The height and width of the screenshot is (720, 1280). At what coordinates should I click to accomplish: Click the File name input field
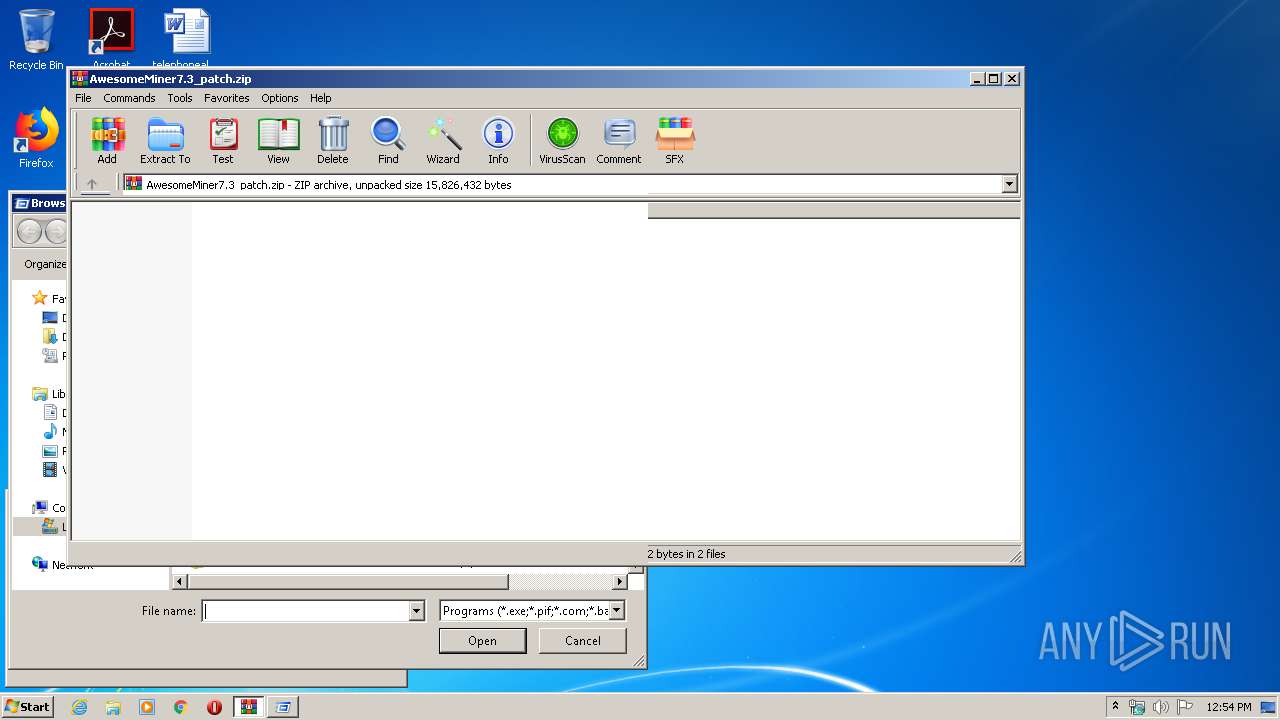(x=306, y=611)
